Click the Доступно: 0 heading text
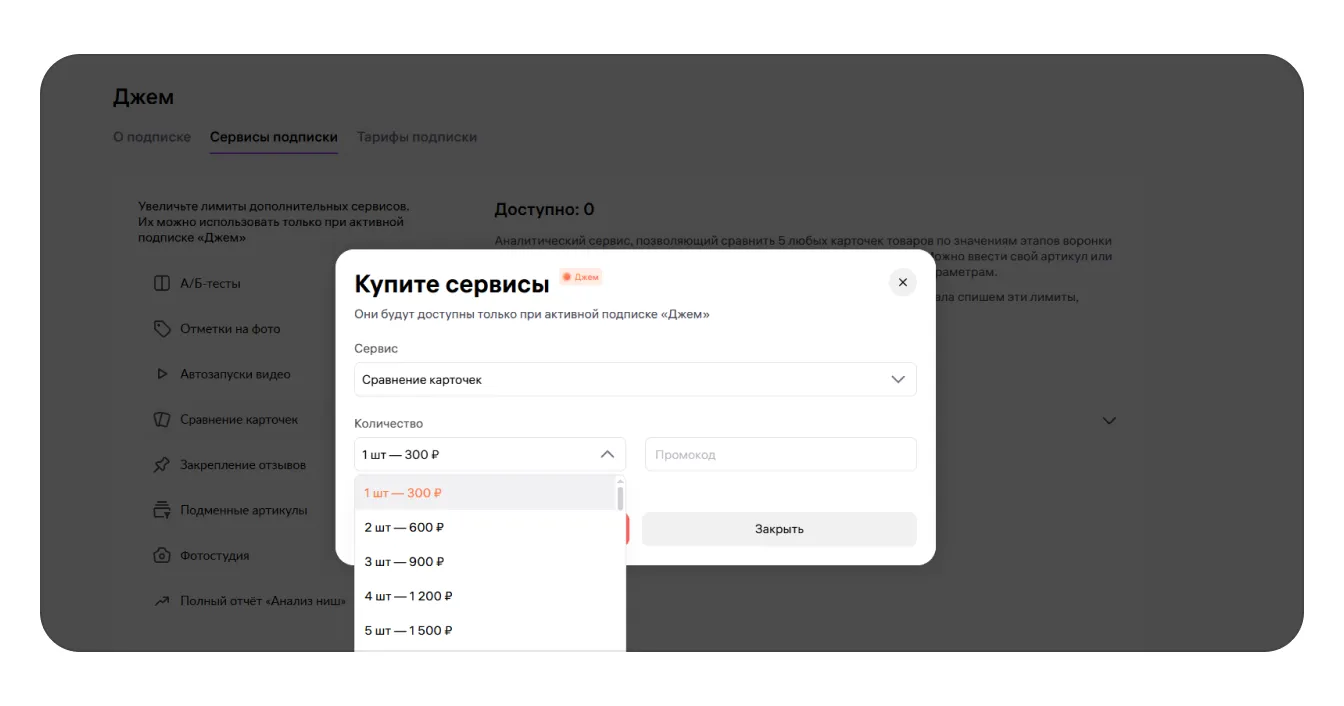 click(x=544, y=209)
